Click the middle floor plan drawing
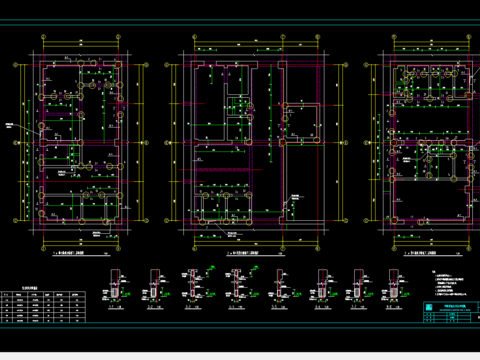The image size is (480, 360). [256, 143]
